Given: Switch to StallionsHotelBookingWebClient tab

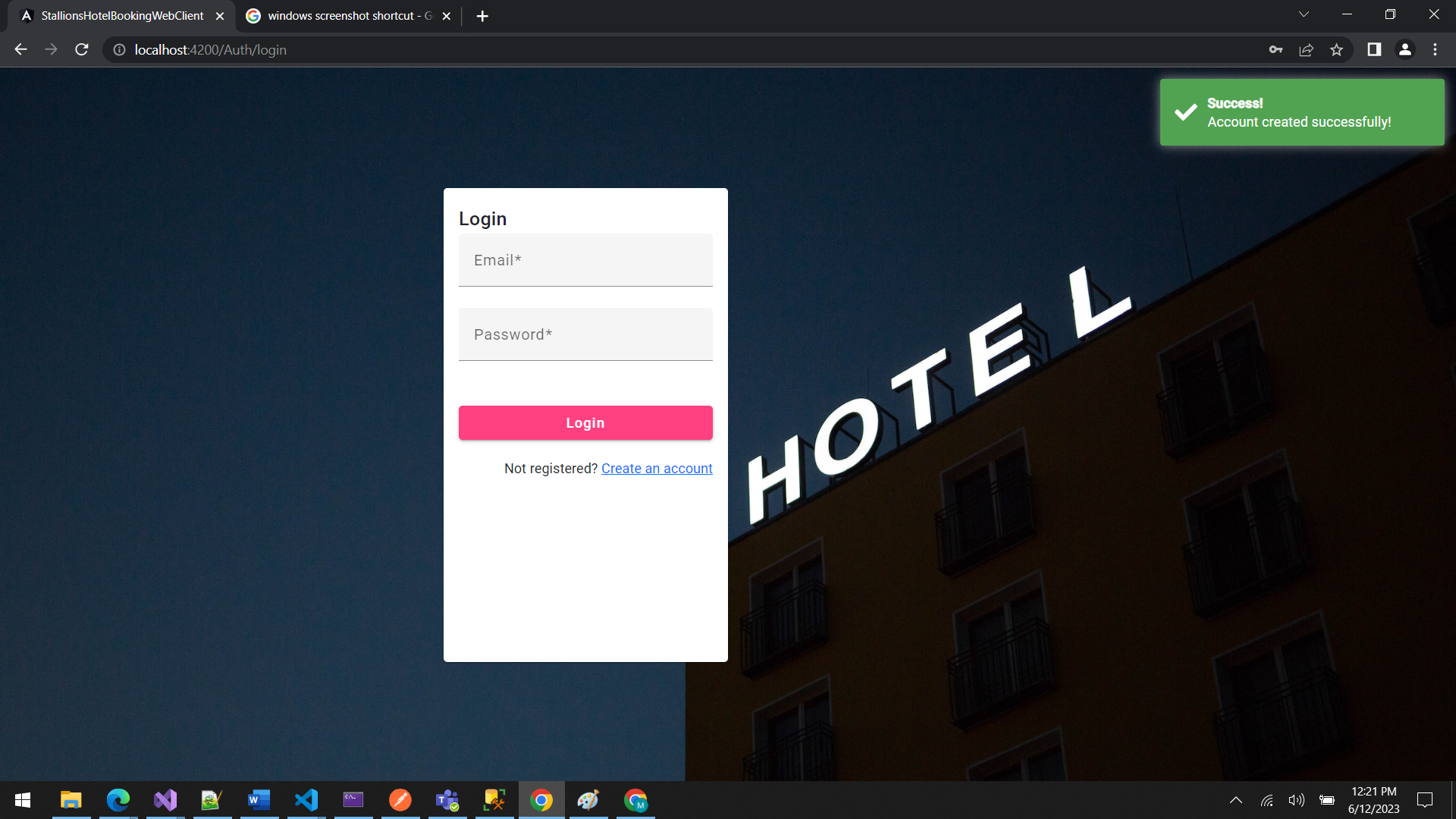Looking at the screenshot, I should pyautogui.click(x=121, y=16).
